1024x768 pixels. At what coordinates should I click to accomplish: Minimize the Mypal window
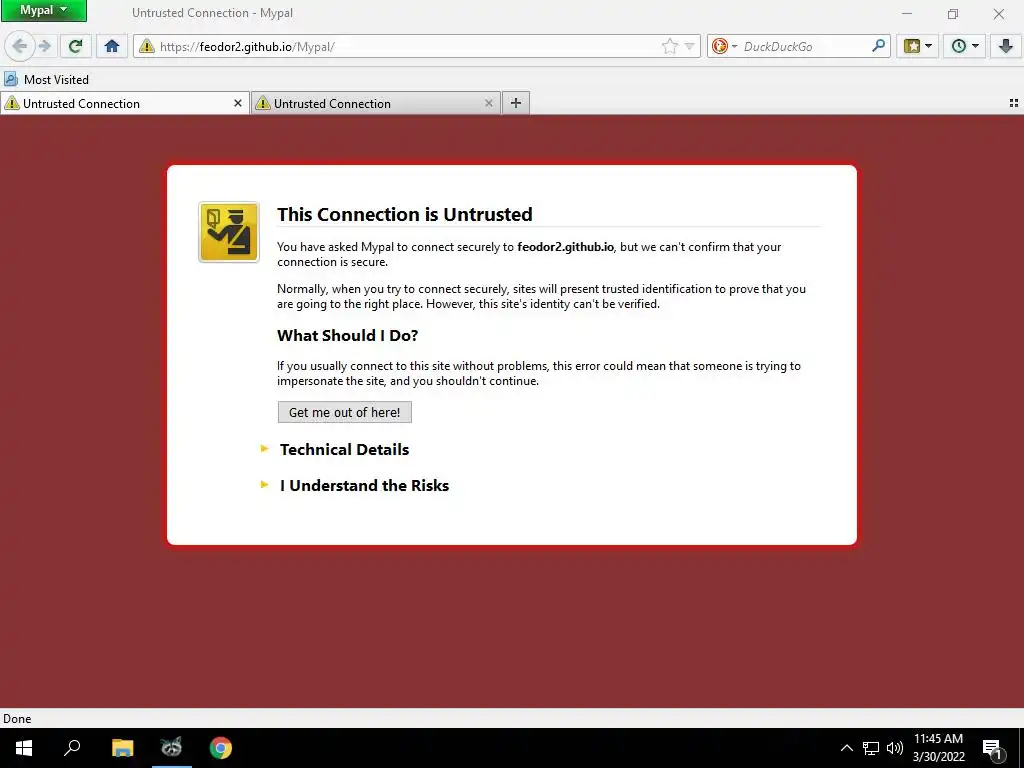click(907, 13)
